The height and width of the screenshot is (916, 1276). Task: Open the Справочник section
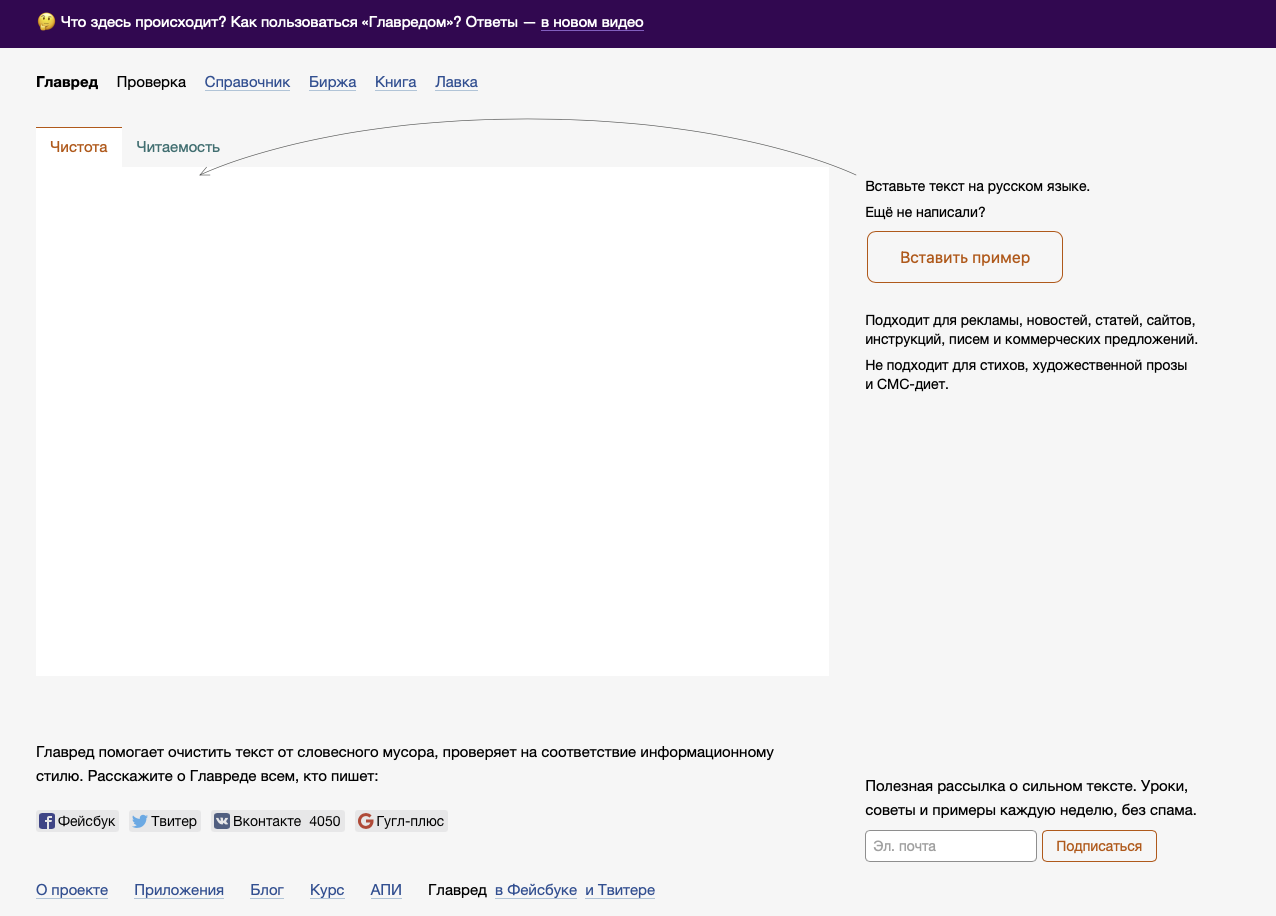(247, 82)
